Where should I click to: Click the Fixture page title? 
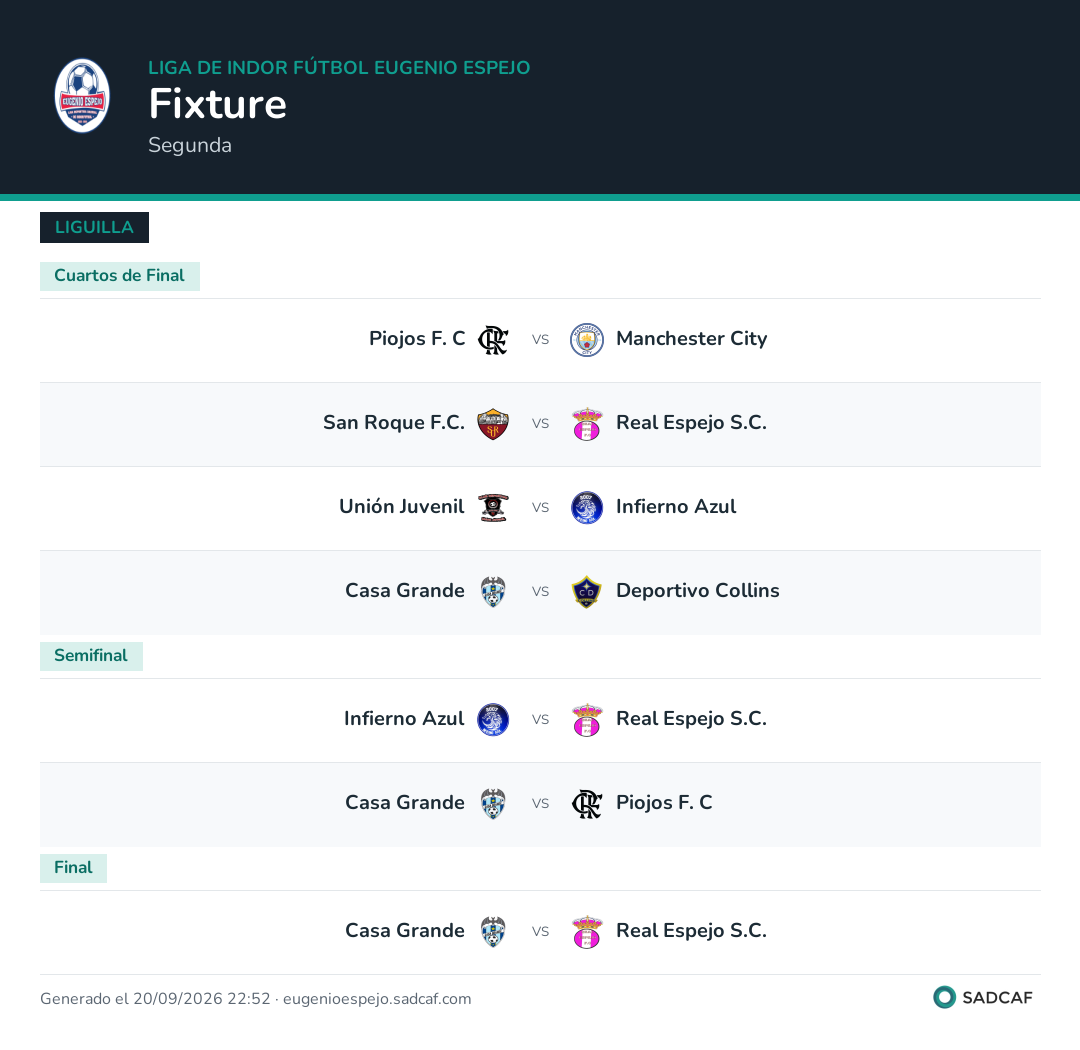click(218, 104)
